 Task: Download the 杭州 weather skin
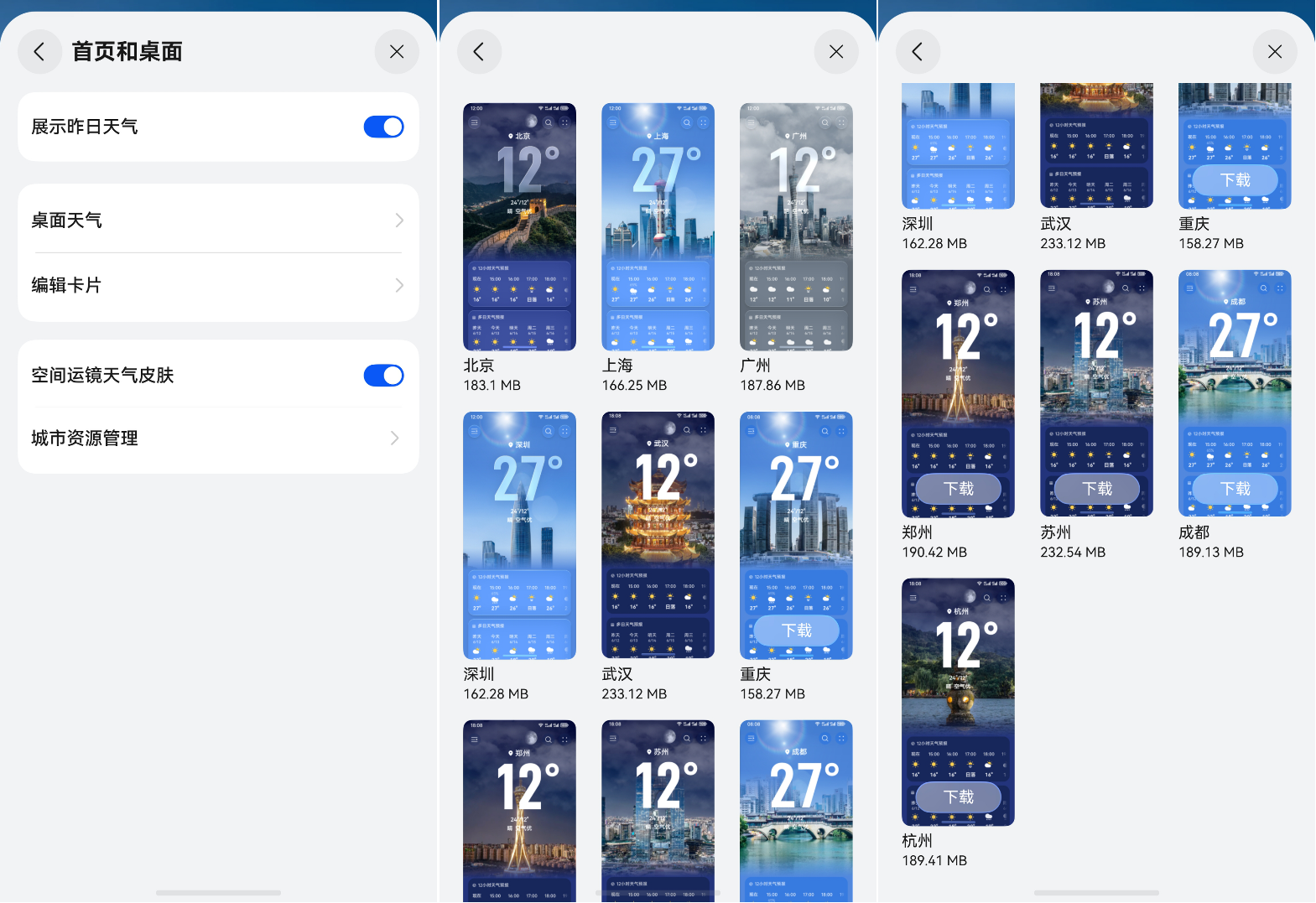coord(958,797)
